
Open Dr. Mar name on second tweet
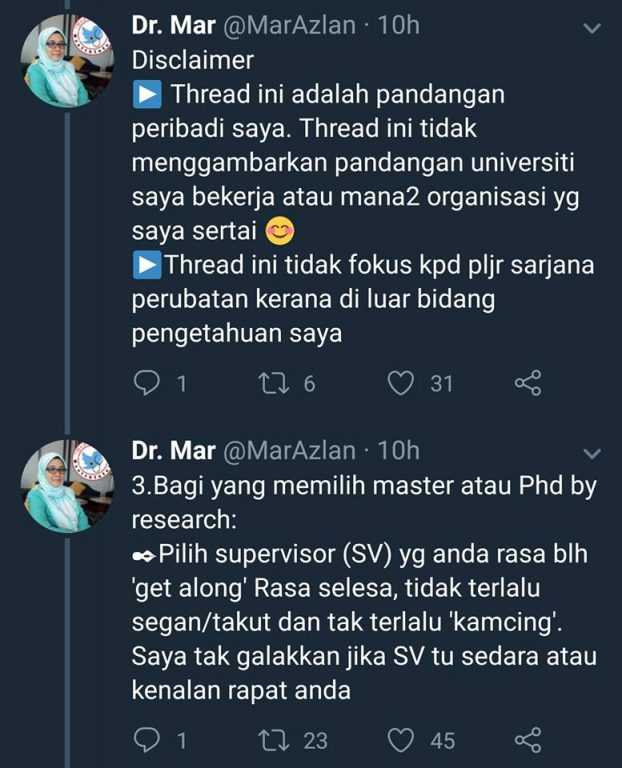coord(173,451)
